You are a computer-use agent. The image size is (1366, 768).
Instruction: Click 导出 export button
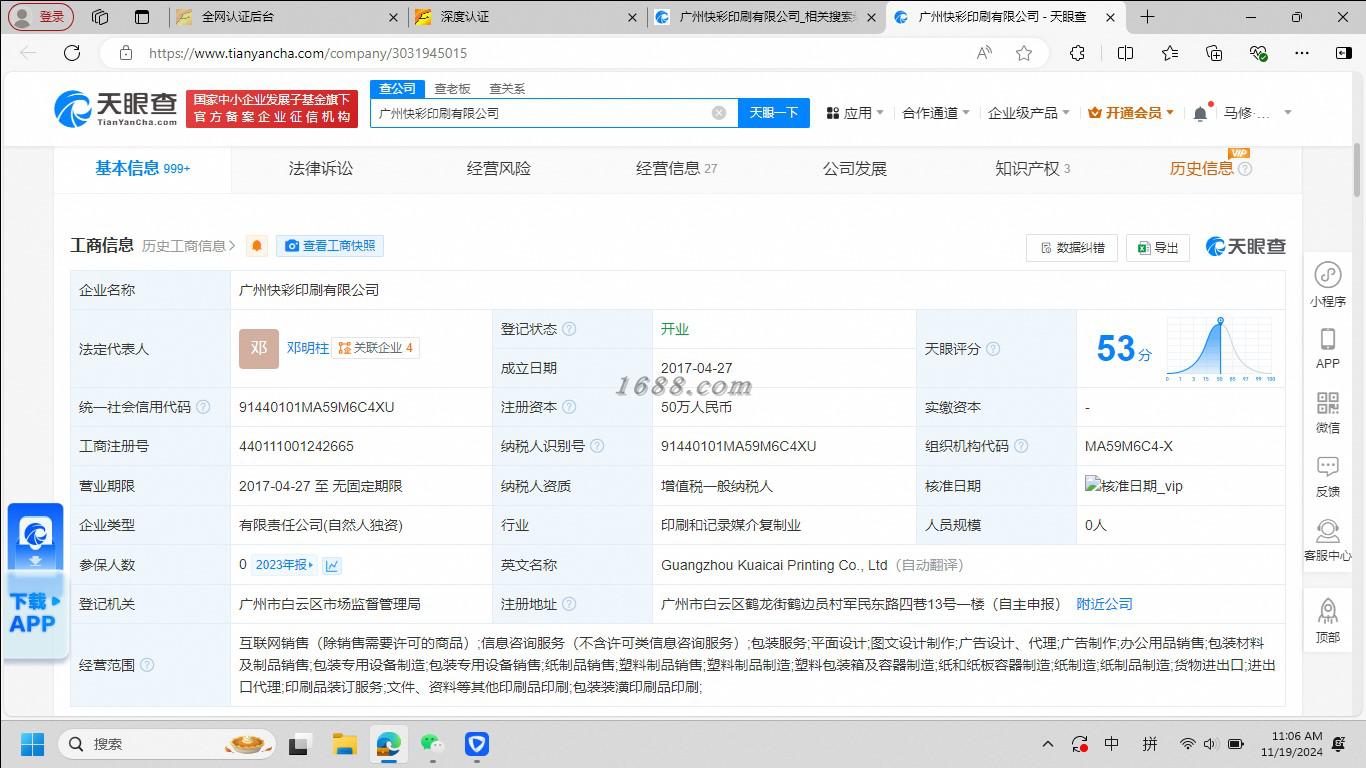click(1158, 247)
